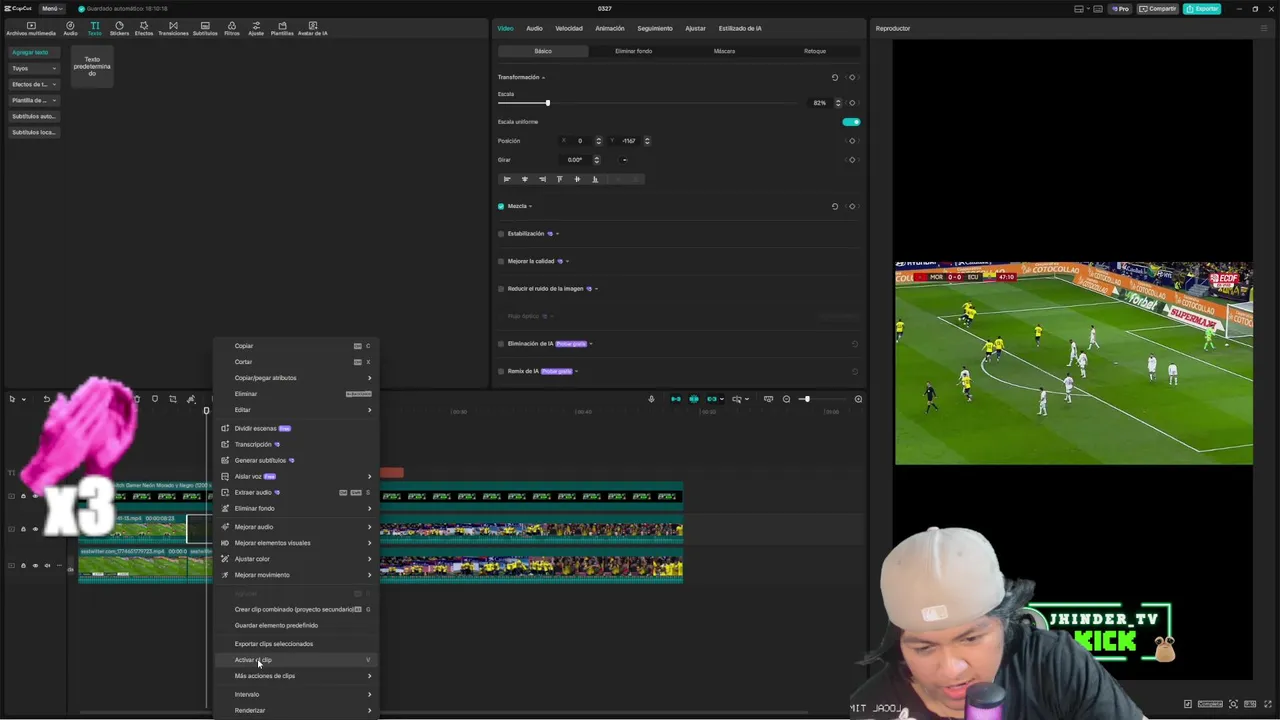Reset the Mezcla settings

(835, 206)
